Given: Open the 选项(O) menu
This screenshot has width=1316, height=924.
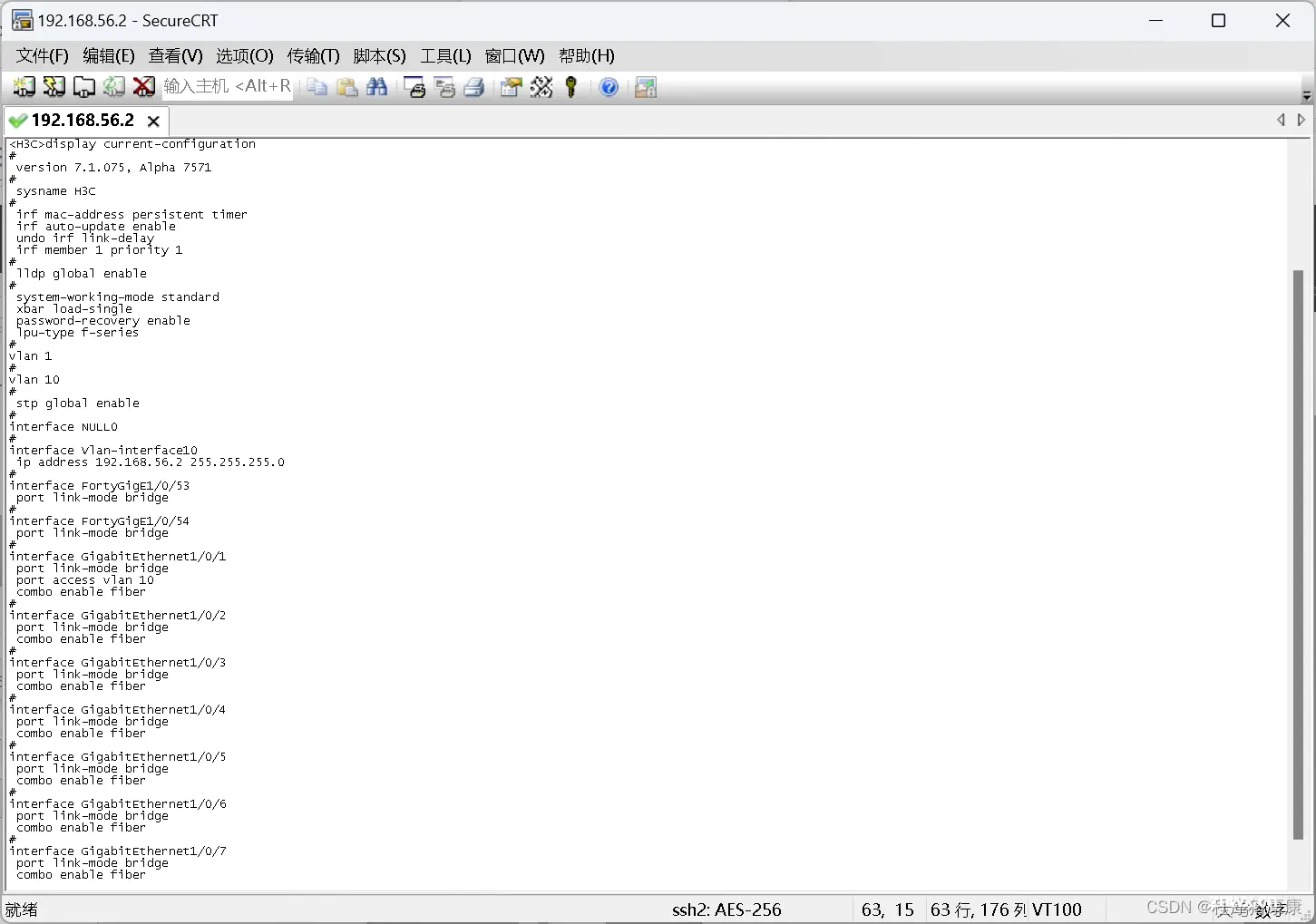Looking at the screenshot, I should [244, 55].
